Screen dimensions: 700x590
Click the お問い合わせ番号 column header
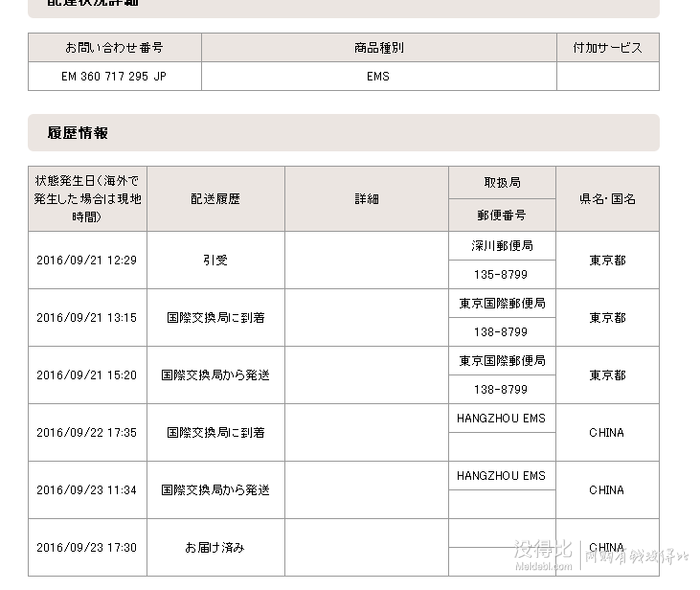114,47
